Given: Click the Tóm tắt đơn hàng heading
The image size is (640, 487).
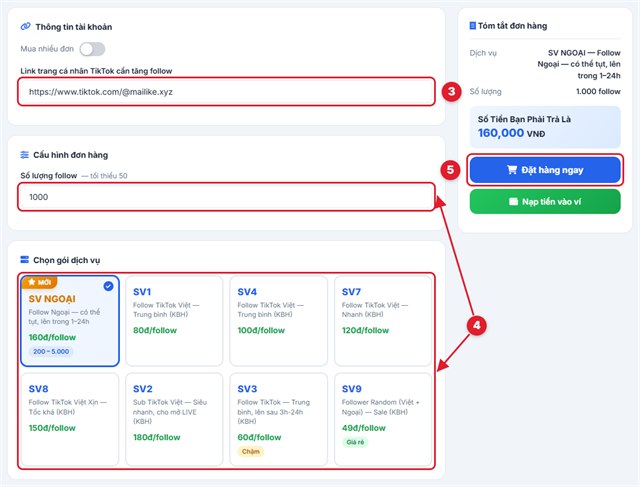Looking at the screenshot, I should (512, 26).
